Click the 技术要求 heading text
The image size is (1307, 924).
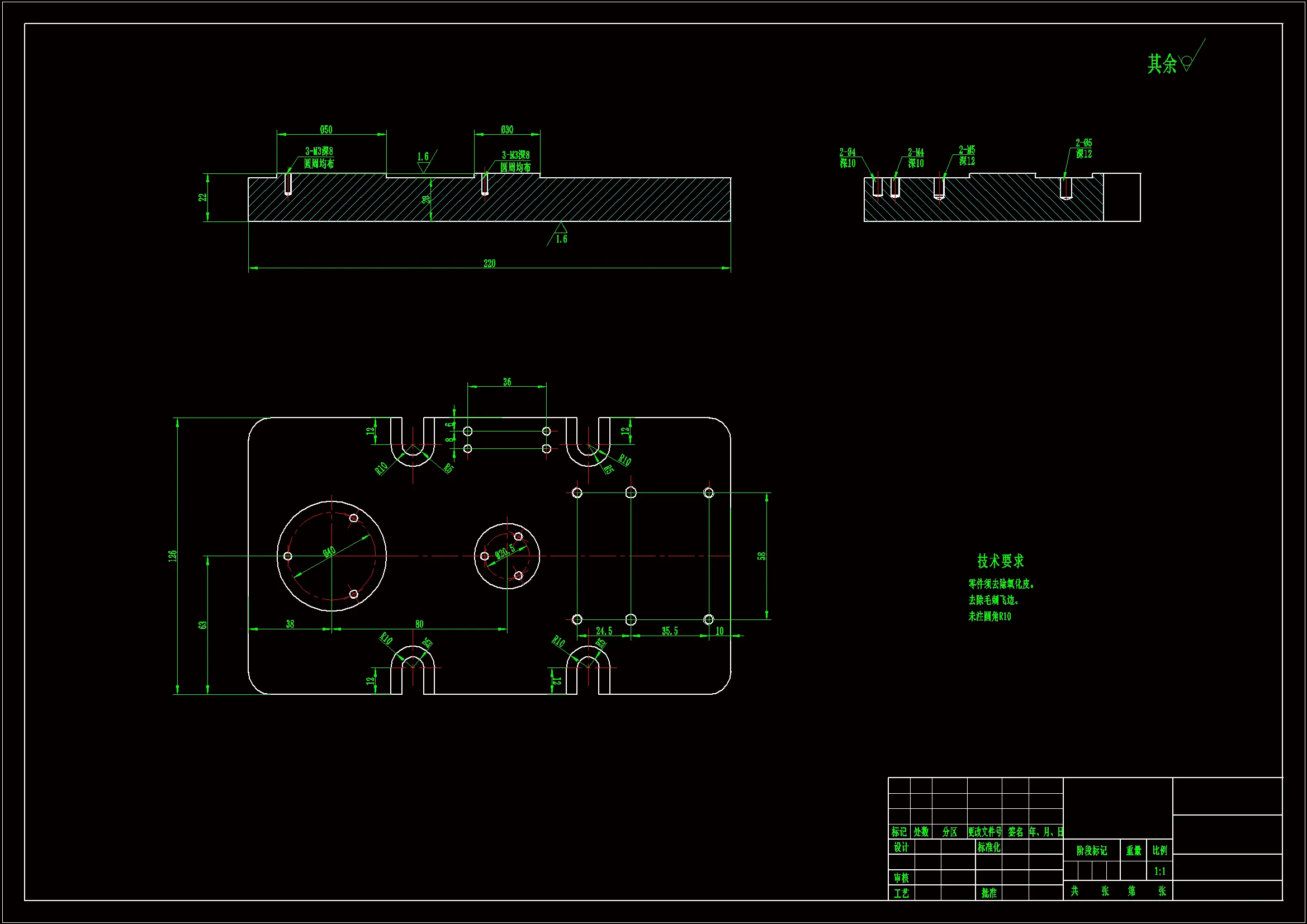click(1000, 561)
